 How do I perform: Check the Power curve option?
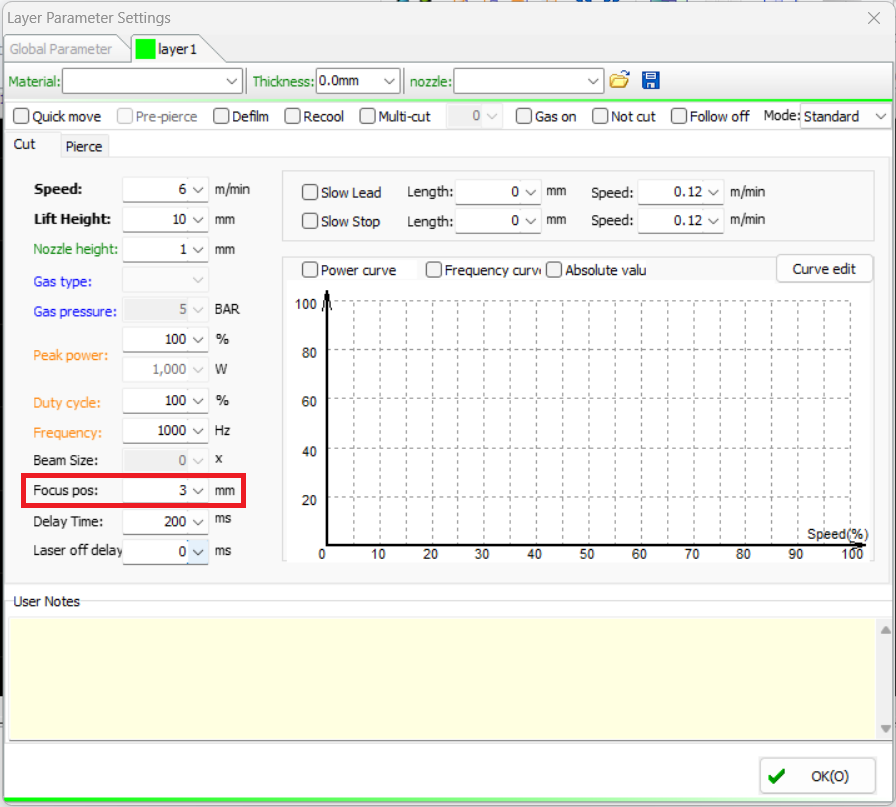click(x=310, y=270)
